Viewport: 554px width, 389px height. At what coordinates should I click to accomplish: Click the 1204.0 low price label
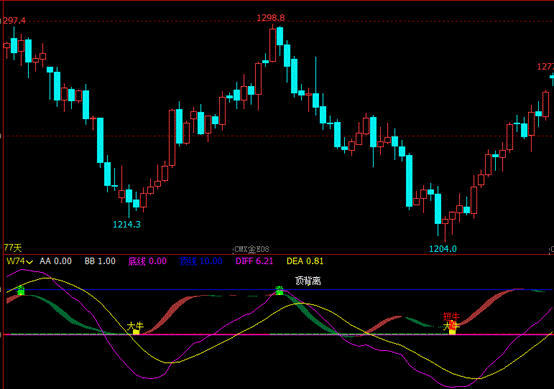(x=443, y=249)
